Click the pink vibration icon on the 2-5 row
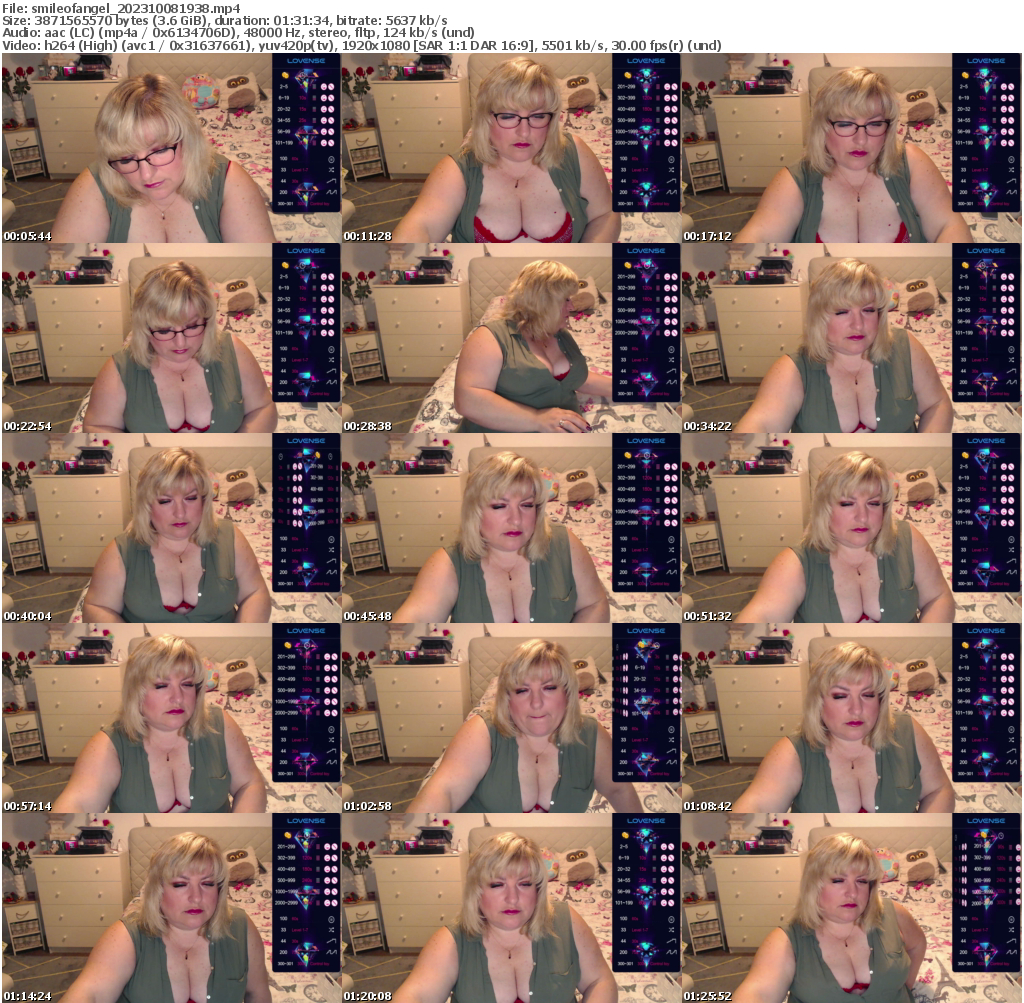1024x1003 pixels. click(x=324, y=87)
